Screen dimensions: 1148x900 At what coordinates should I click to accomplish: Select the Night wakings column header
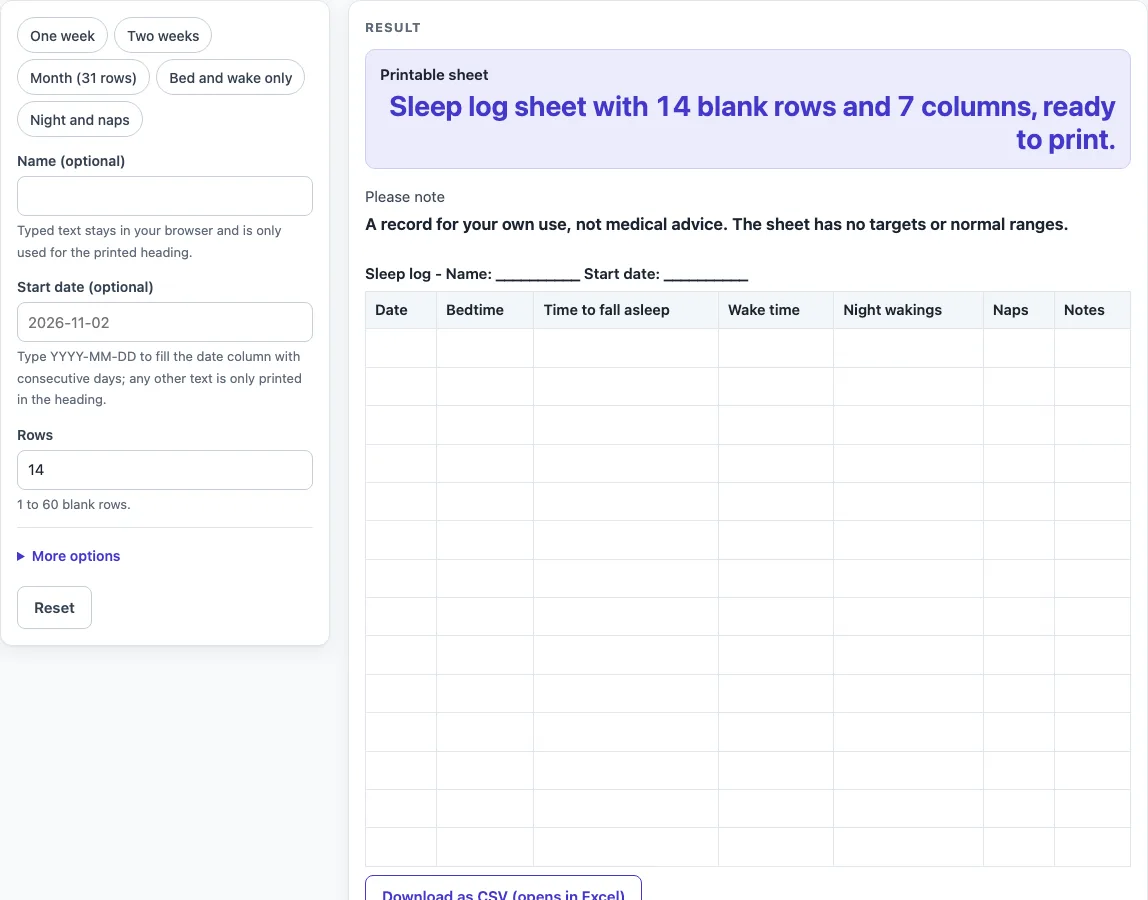pyautogui.click(x=909, y=310)
